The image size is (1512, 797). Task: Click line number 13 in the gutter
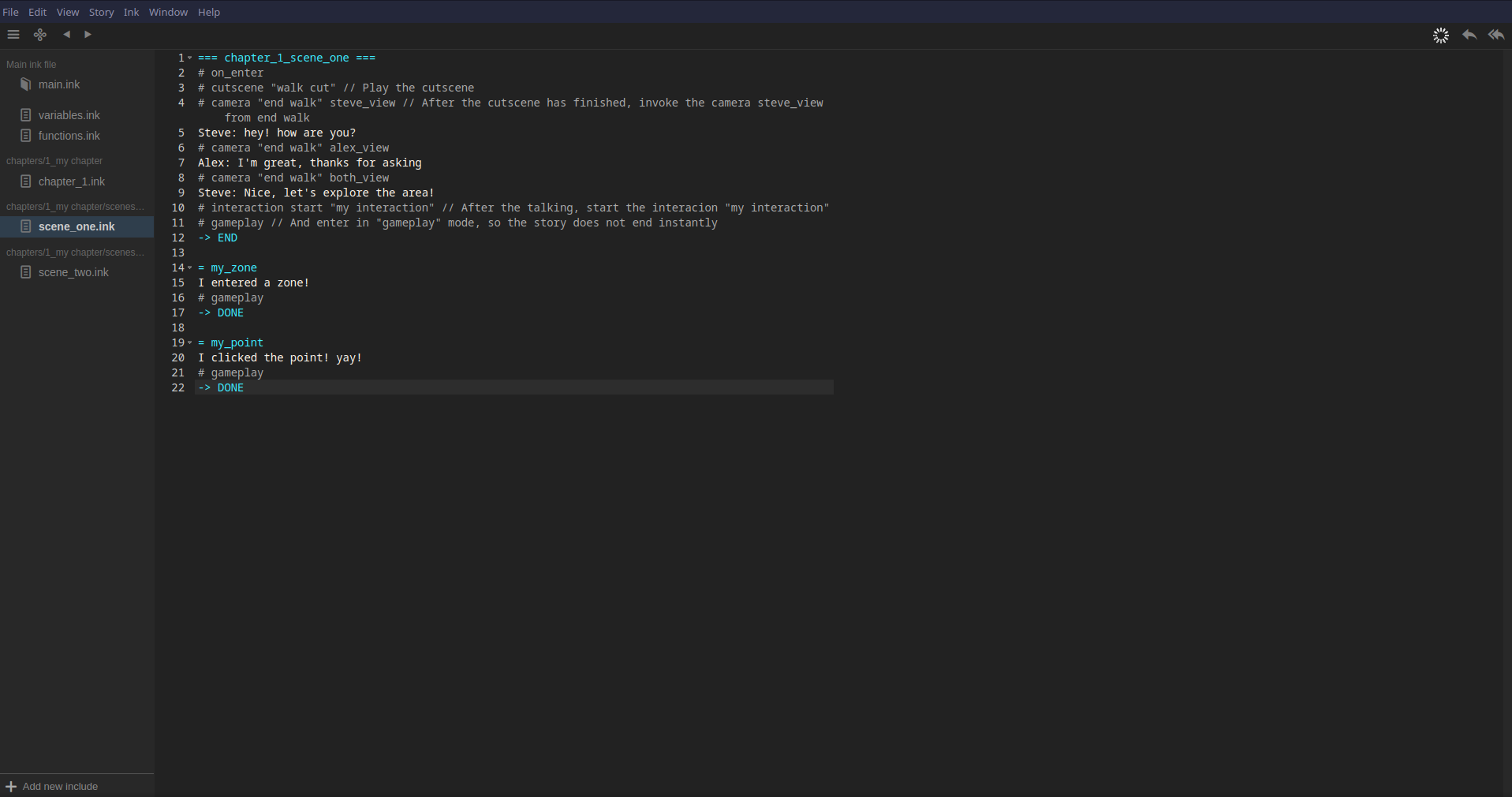178,253
